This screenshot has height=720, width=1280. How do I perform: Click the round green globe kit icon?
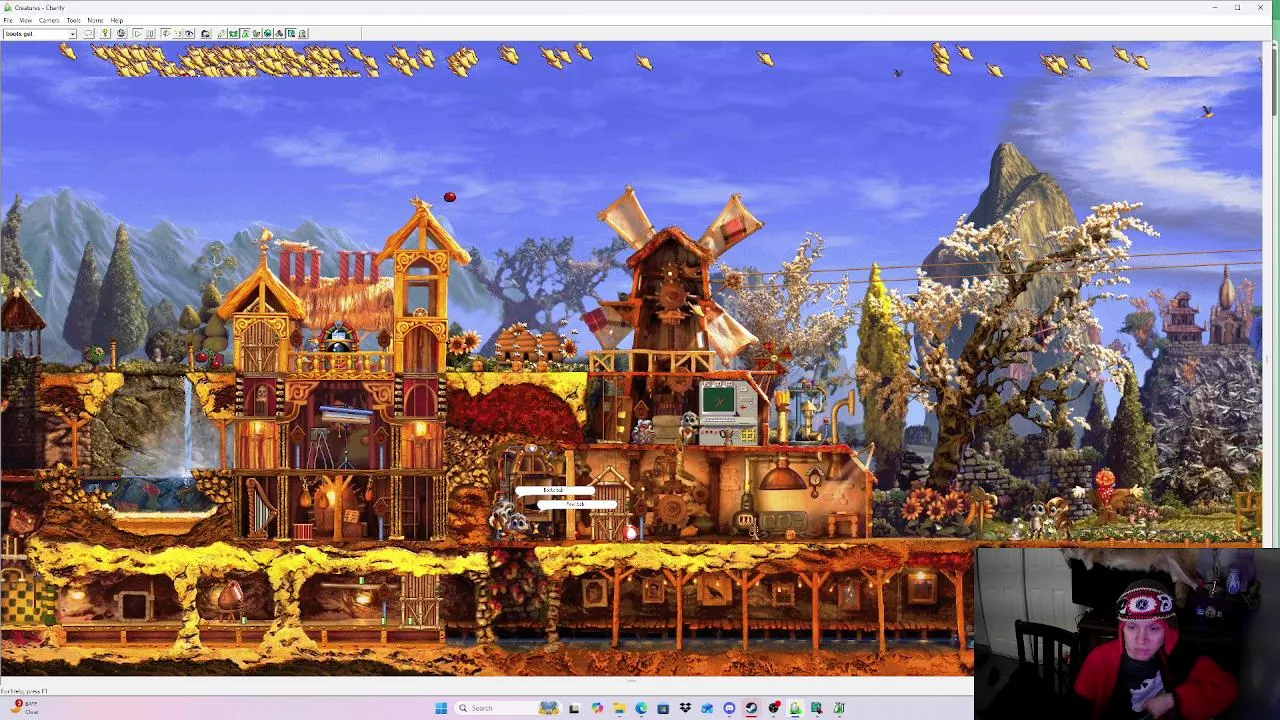267,34
